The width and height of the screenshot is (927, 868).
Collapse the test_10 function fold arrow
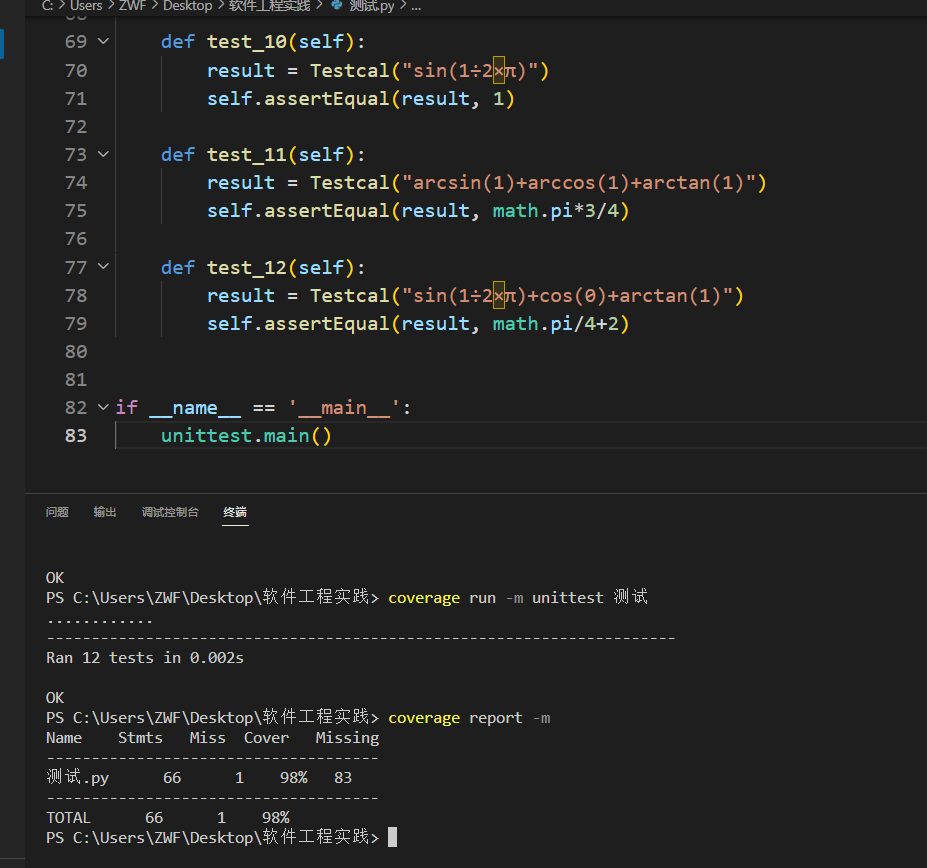(x=103, y=42)
